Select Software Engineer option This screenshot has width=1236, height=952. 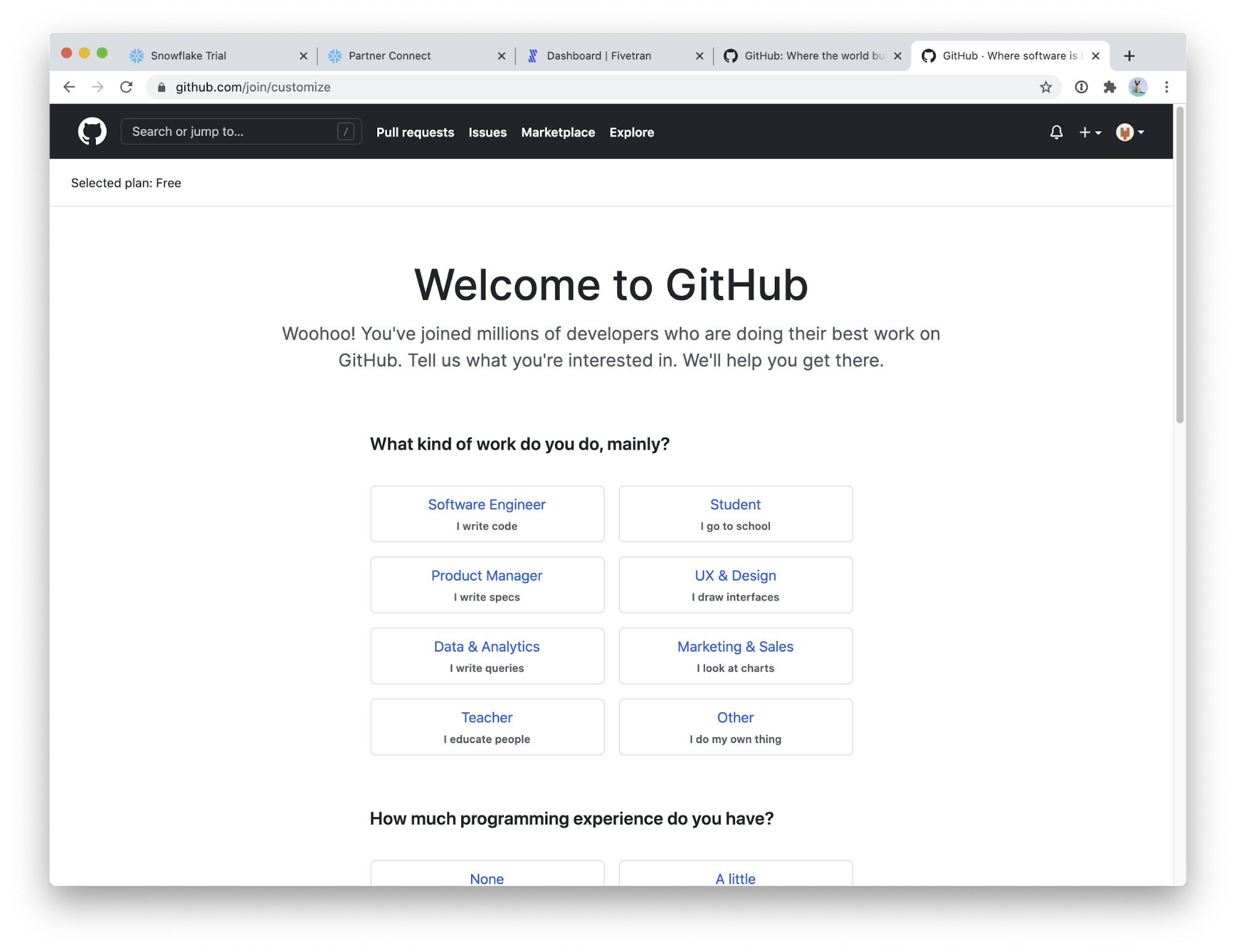pyautogui.click(x=487, y=514)
